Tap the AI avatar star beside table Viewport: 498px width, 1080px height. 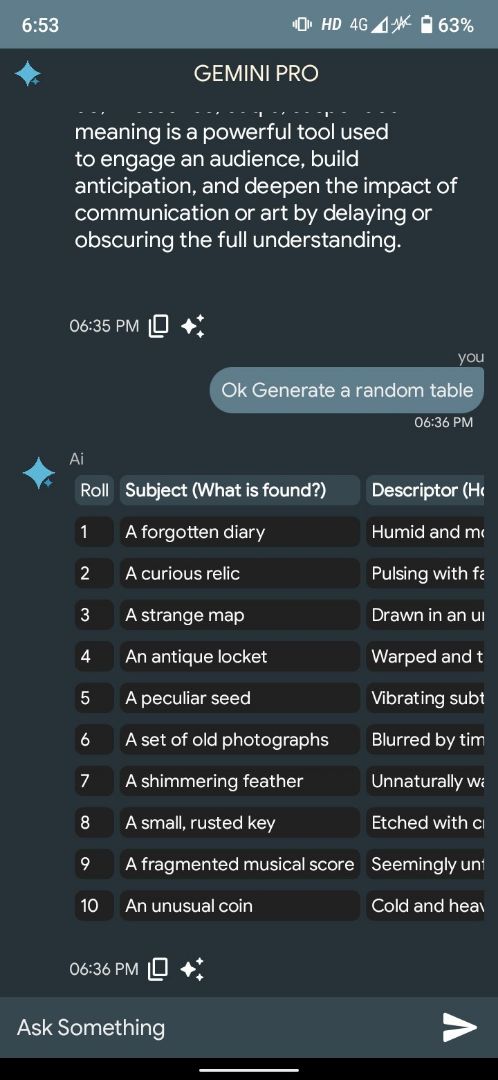click(x=39, y=473)
